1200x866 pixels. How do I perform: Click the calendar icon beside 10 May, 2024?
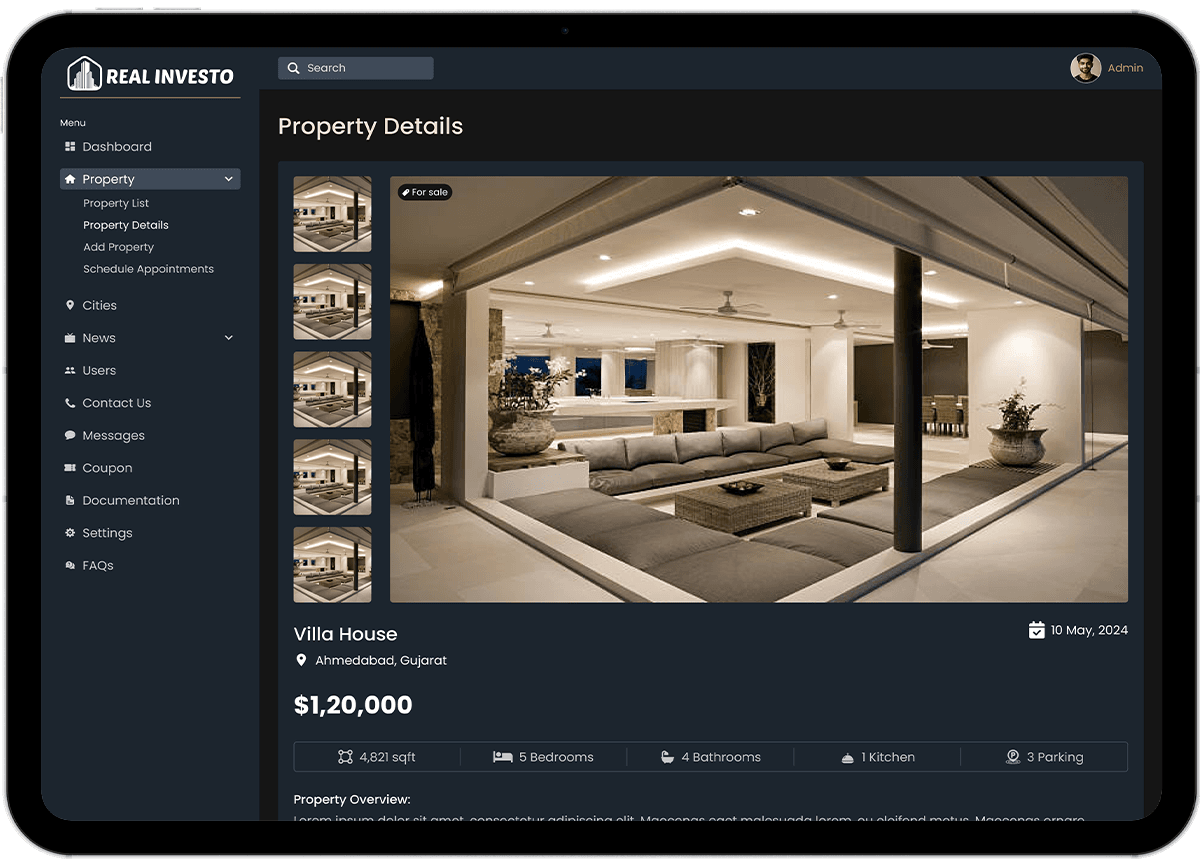(1037, 630)
